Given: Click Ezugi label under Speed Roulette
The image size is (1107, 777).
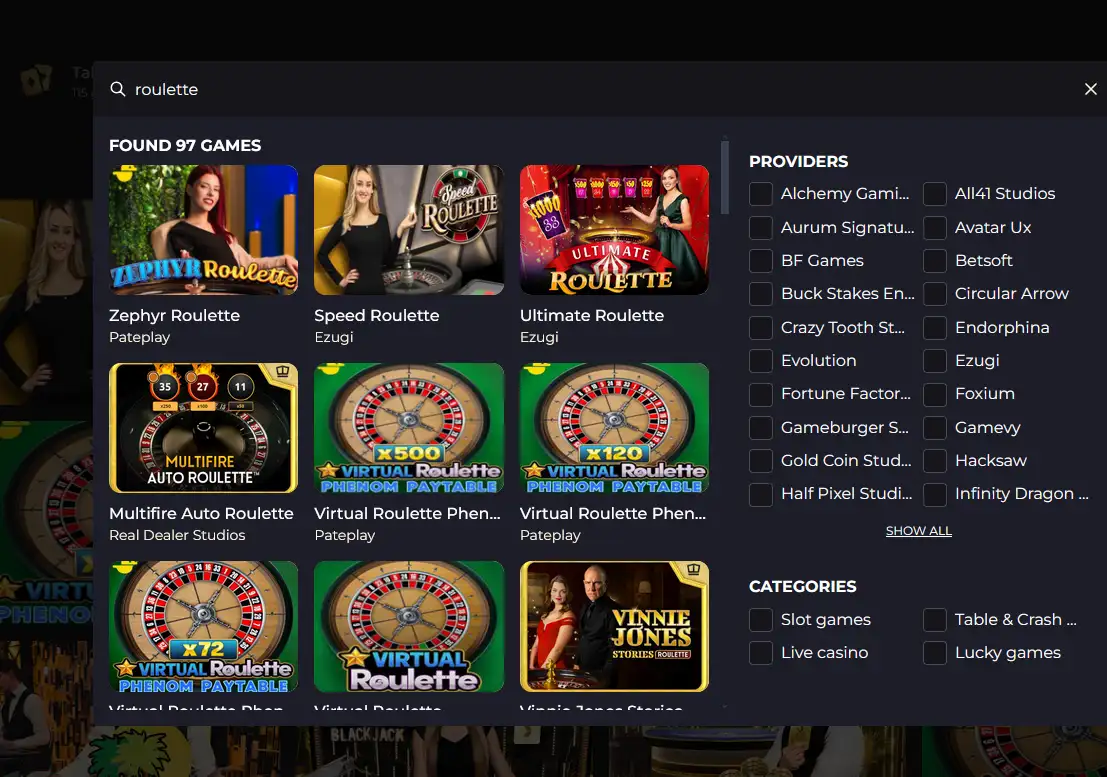Looking at the screenshot, I should [x=334, y=337].
